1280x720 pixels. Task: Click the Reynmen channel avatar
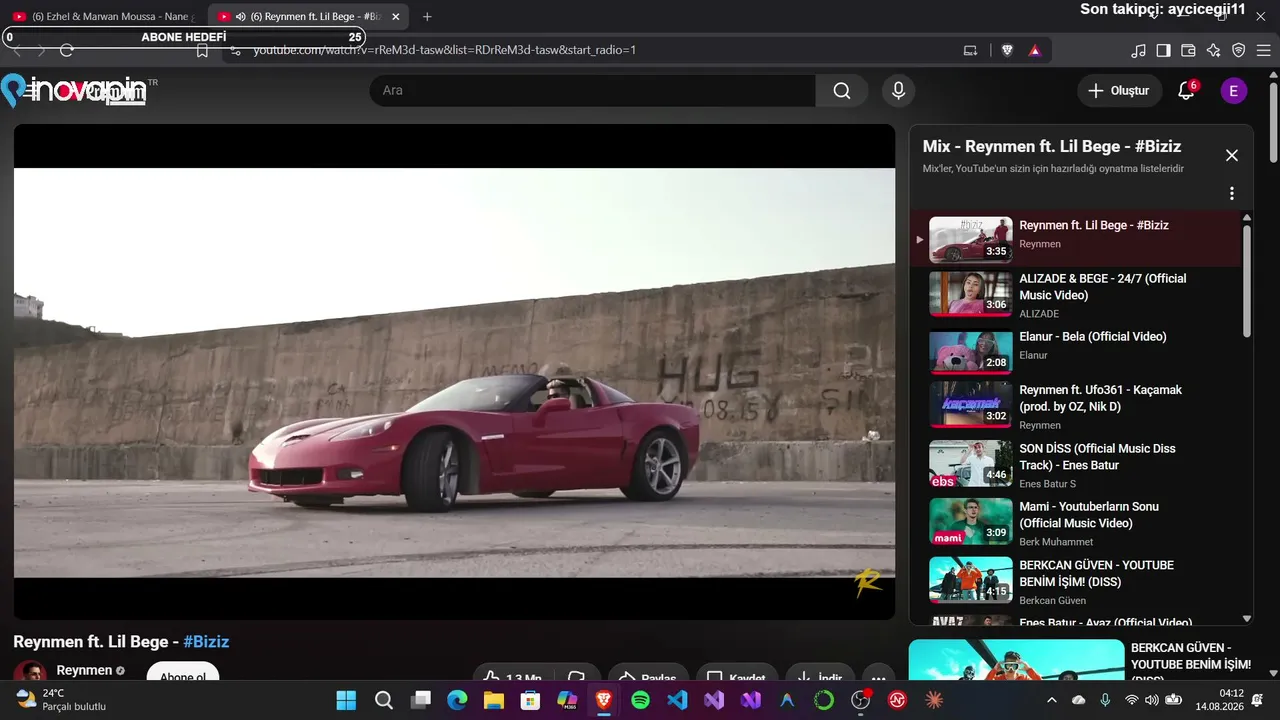(30, 672)
